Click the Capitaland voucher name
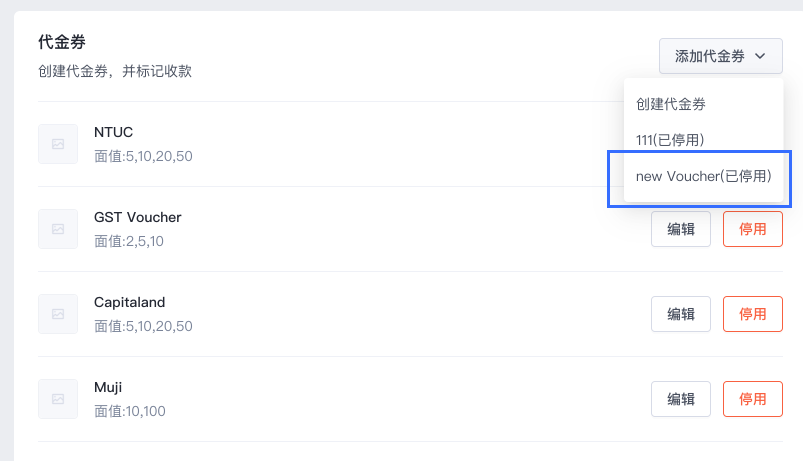803x461 pixels. (129, 302)
